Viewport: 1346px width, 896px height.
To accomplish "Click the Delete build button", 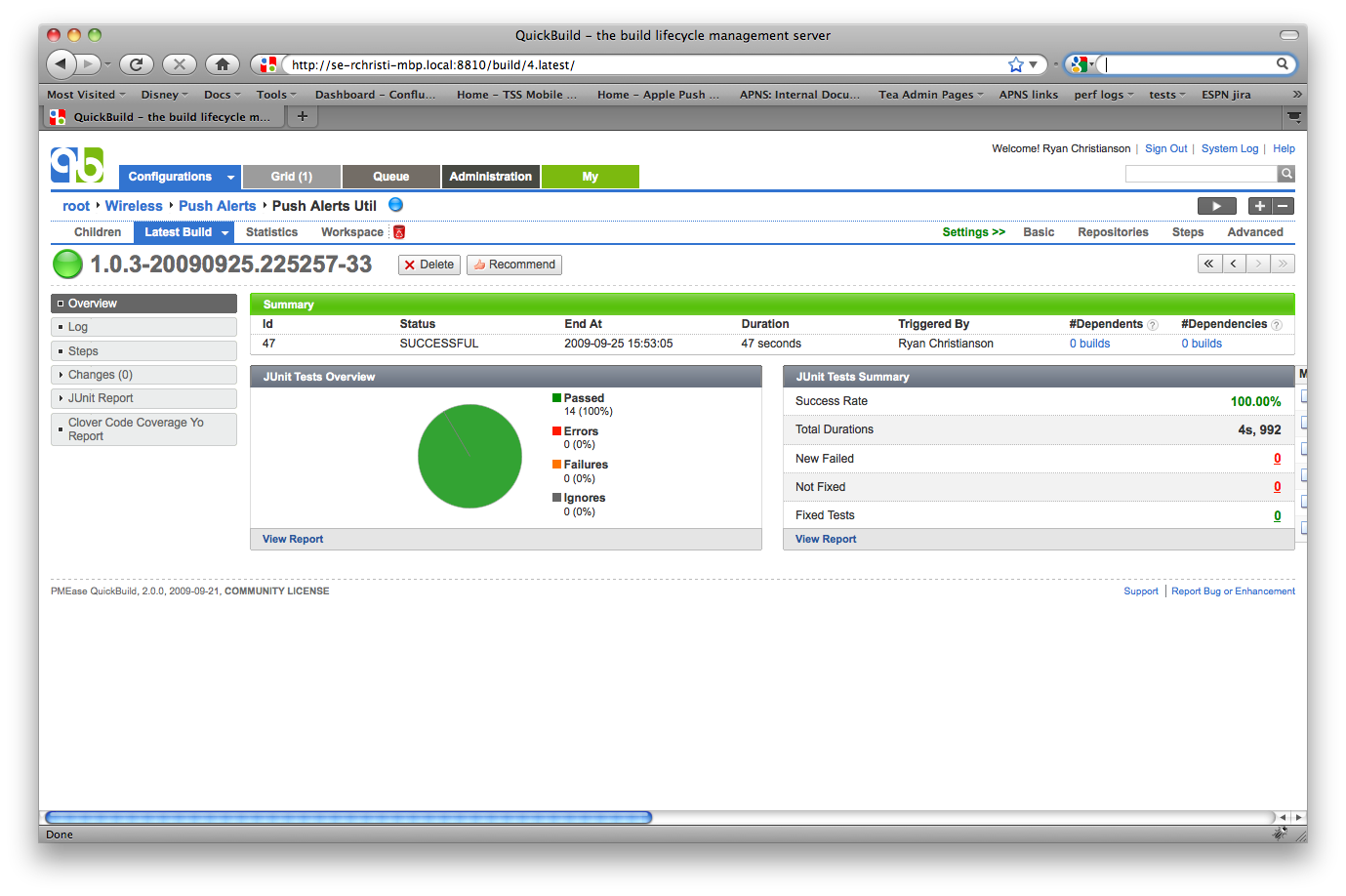I will 428,265.
